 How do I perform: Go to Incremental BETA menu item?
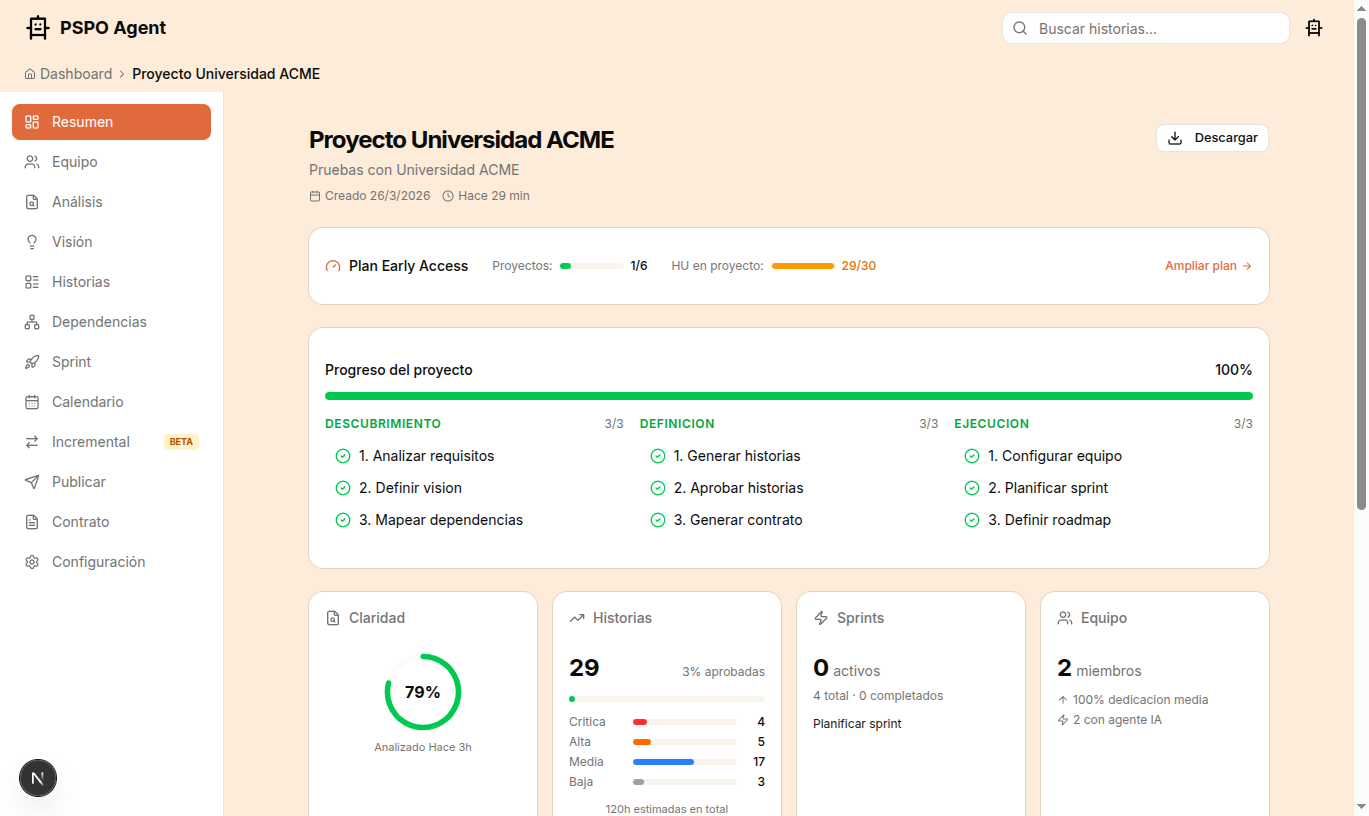tap(91, 442)
